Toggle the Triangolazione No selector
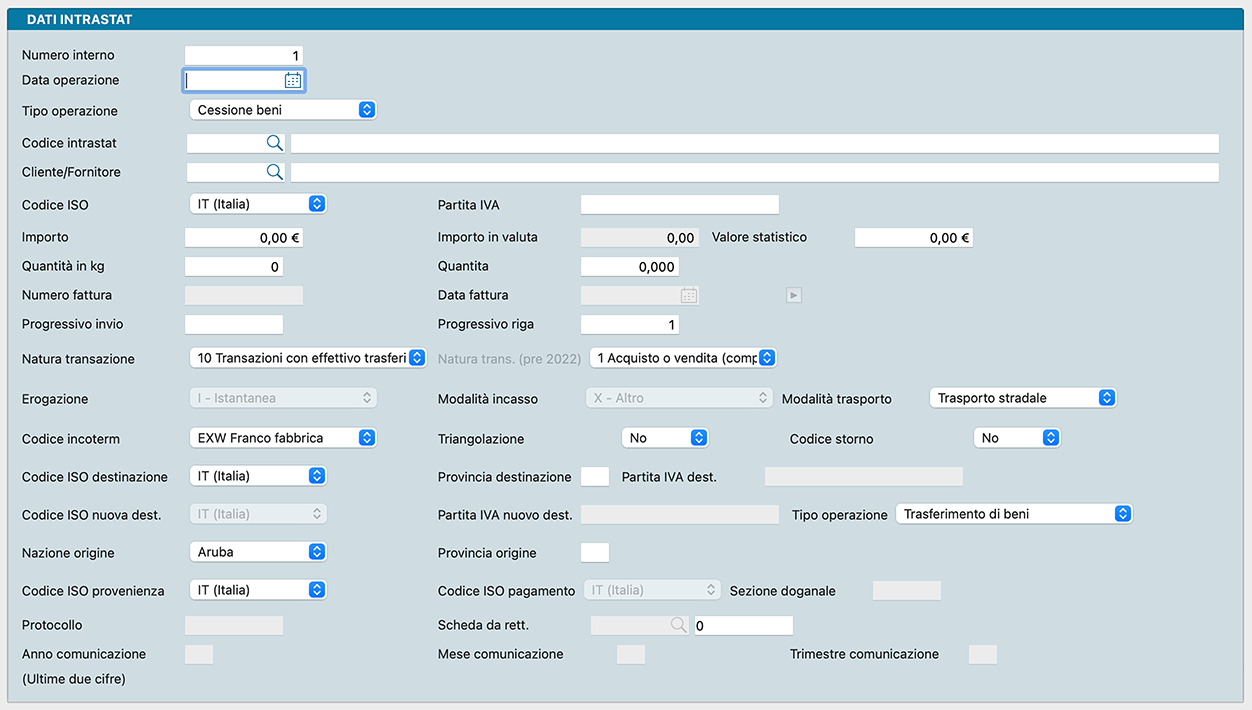1252x710 pixels. click(665, 438)
